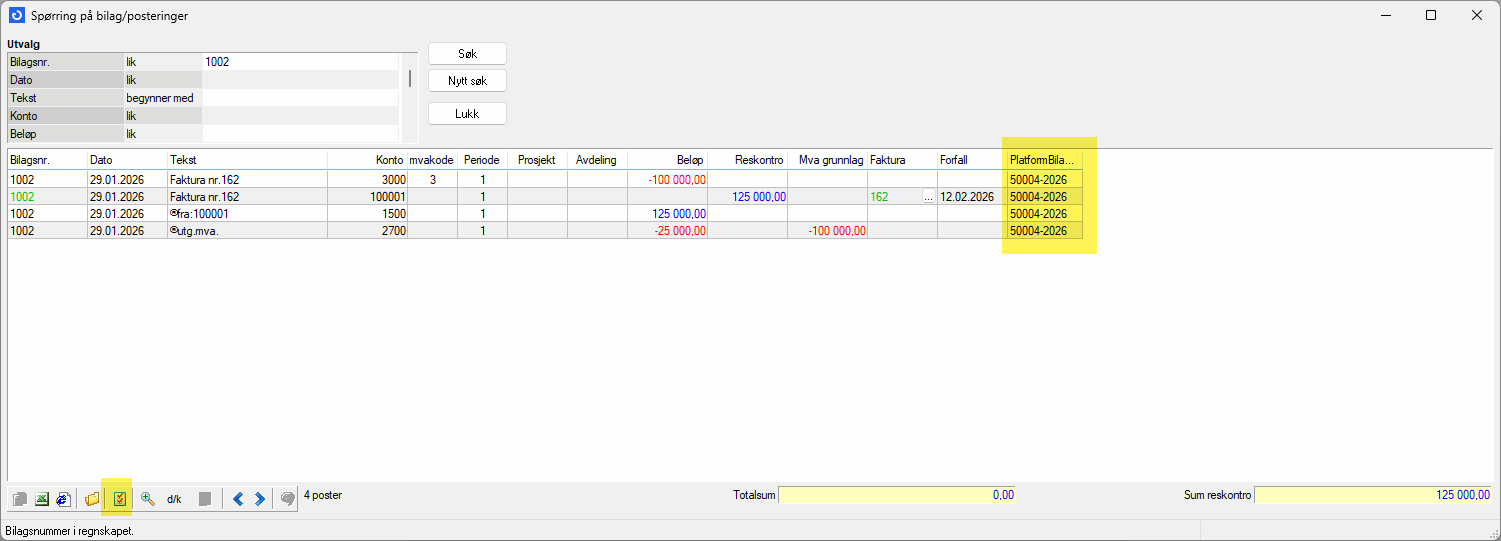Image resolution: width=1501 pixels, height=541 pixels.
Task: Click the magnifier zoom icon
Action: click(147, 499)
